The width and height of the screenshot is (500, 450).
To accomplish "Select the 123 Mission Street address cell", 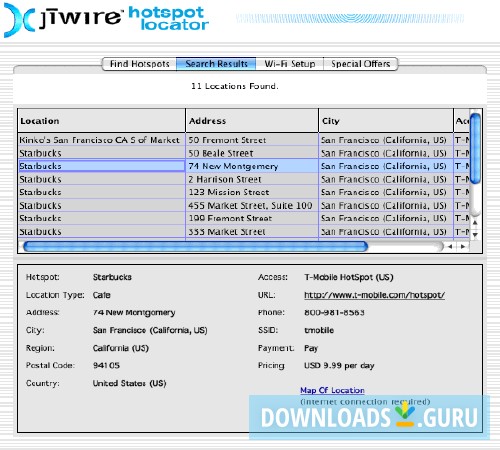I will (252, 192).
